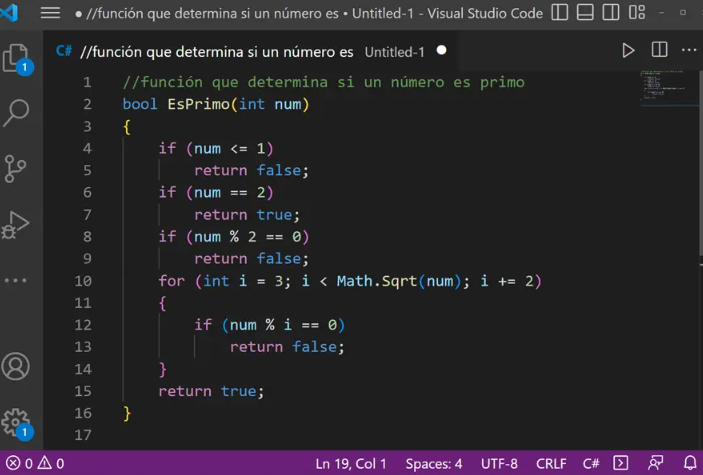The image size is (703, 475).
Task: Go to line via Ln 19, Col 1
Action: (351, 463)
